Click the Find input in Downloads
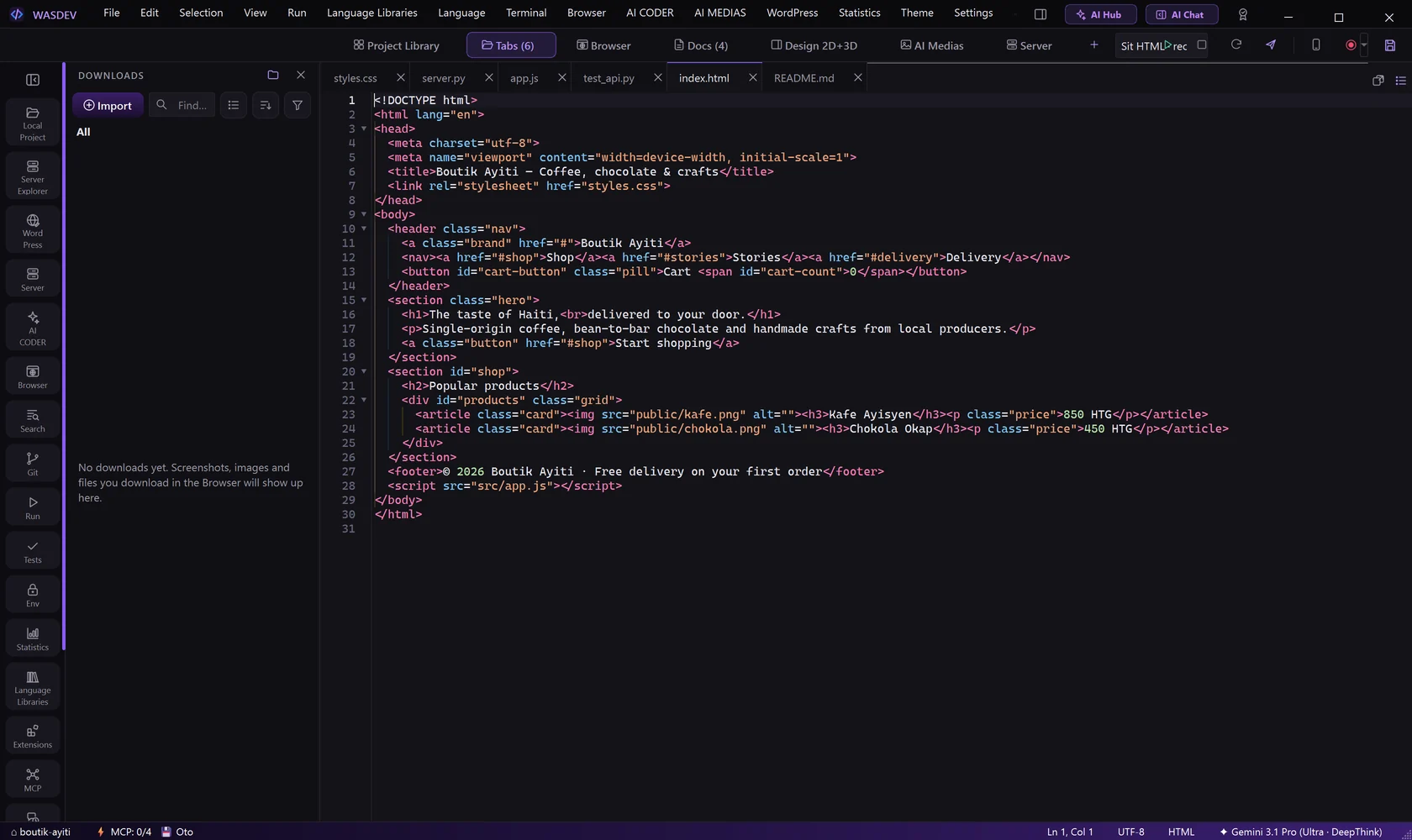 (x=182, y=105)
